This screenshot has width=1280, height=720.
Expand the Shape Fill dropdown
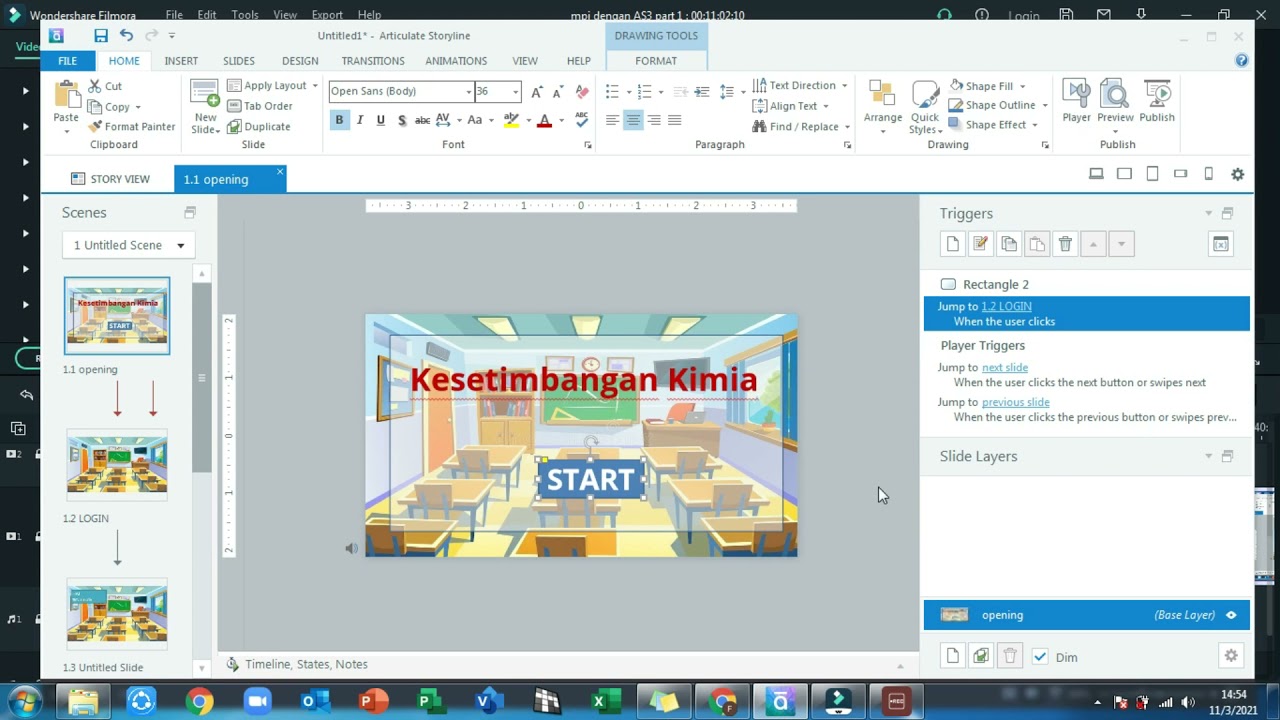pos(1022,86)
